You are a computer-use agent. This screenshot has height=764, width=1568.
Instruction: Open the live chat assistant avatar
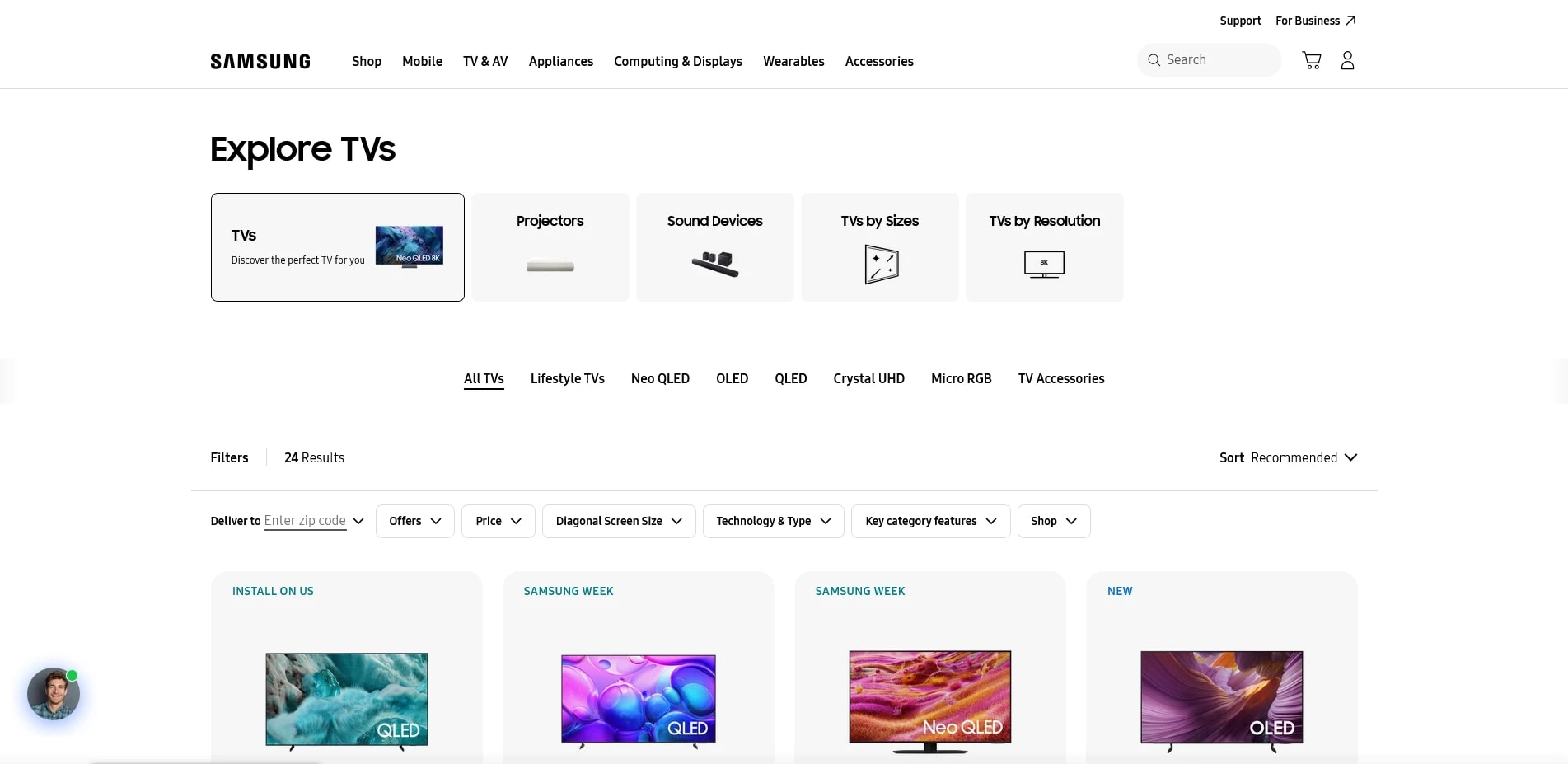coord(54,693)
